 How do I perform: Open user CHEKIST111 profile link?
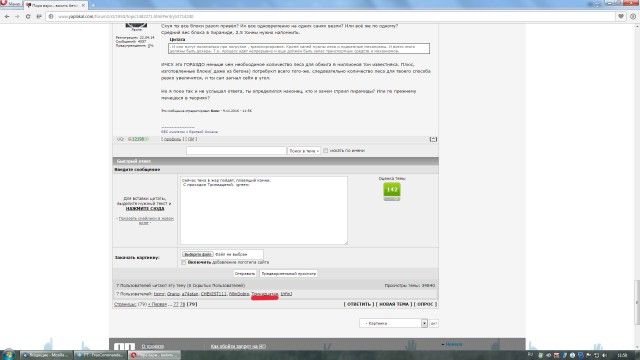pyautogui.click(x=213, y=294)
